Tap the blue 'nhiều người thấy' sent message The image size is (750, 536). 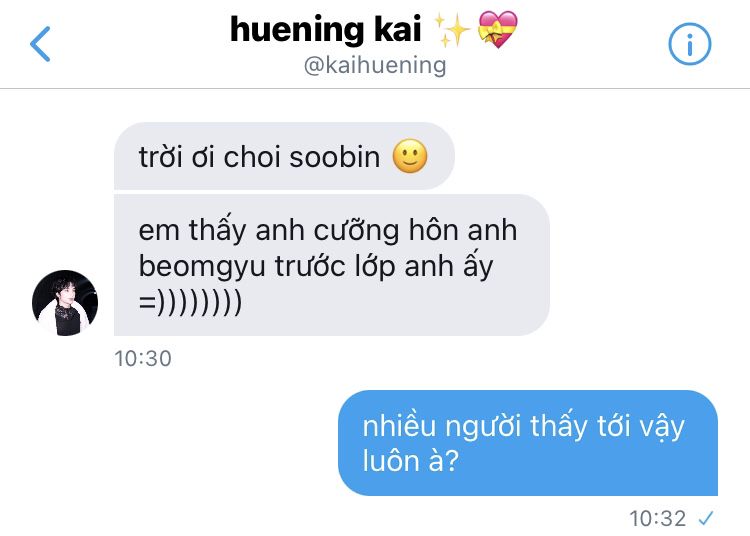[x=528, y=443]
